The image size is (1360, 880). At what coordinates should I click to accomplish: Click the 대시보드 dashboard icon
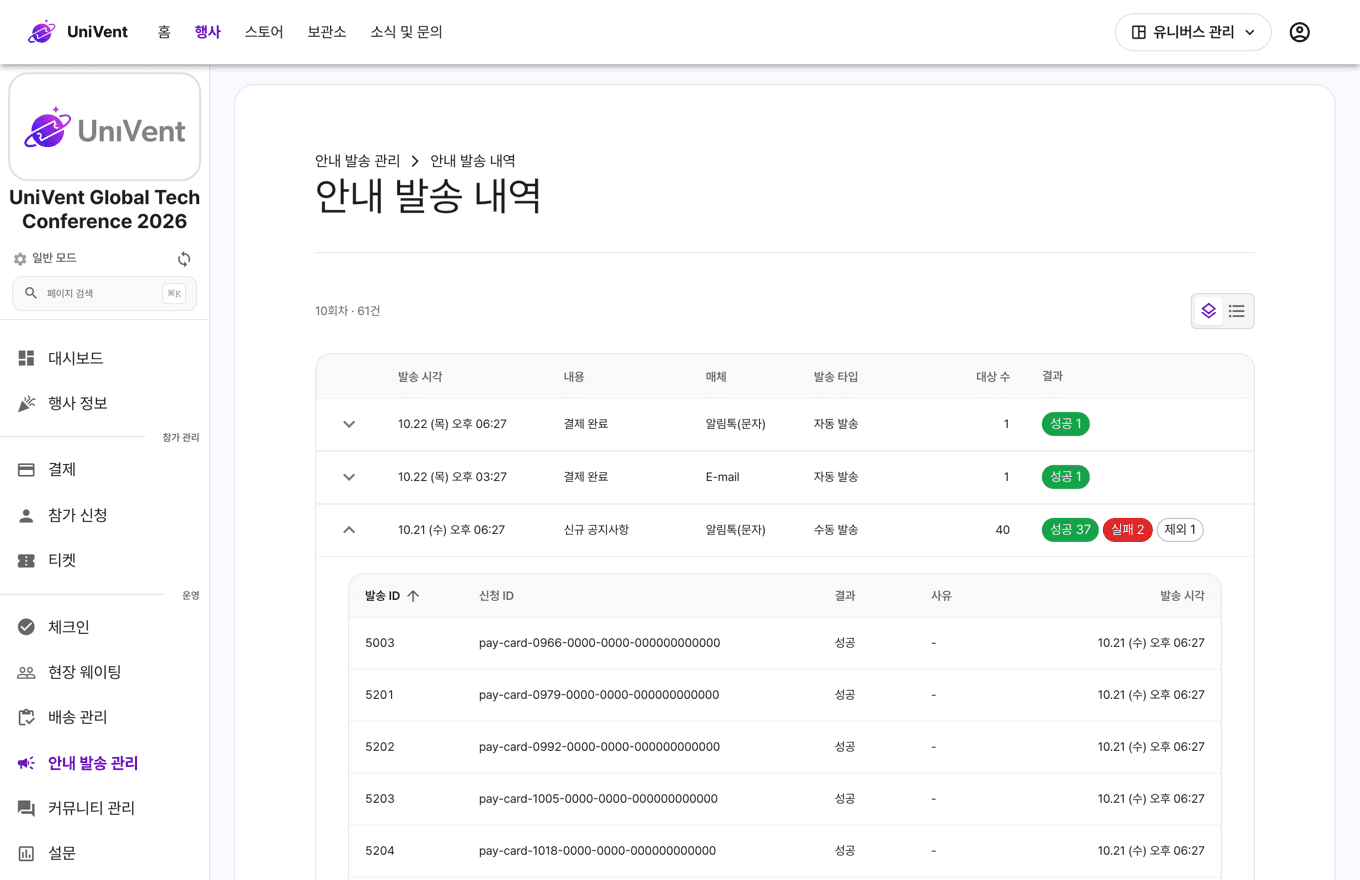27,358
